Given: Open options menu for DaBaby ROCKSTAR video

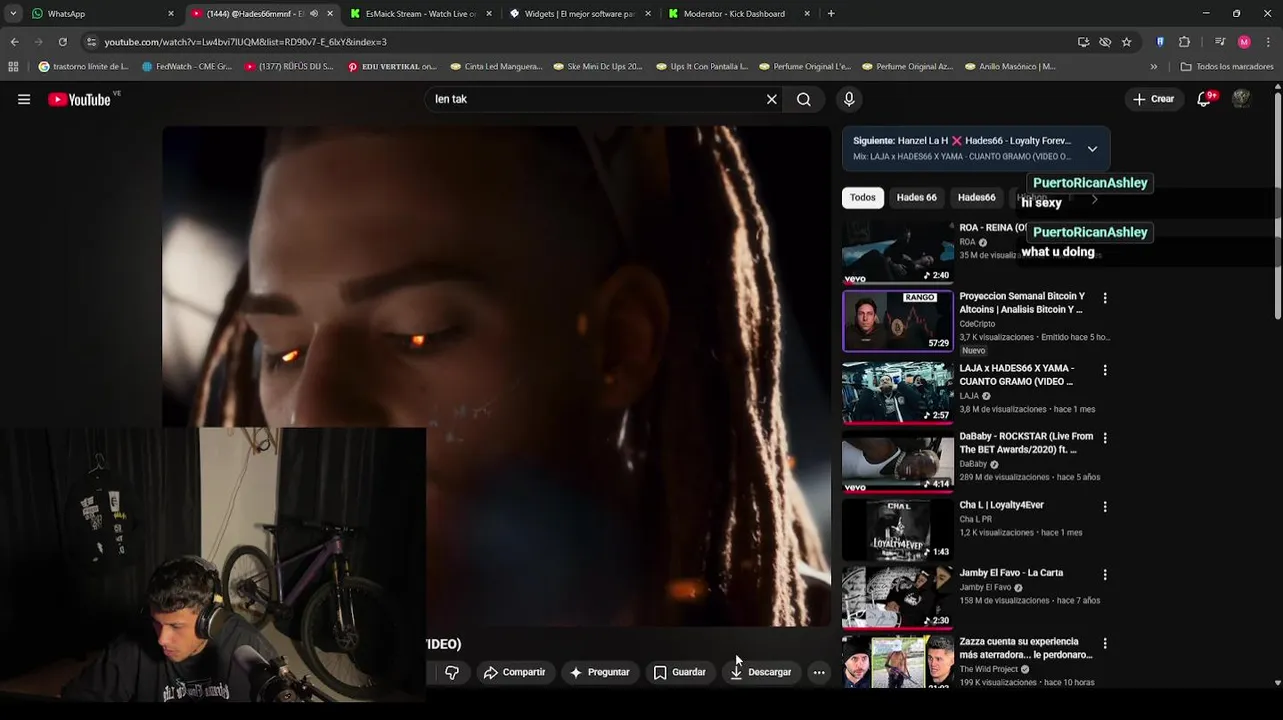Looking at the screenshot, I should click(x=1105, y=438).
